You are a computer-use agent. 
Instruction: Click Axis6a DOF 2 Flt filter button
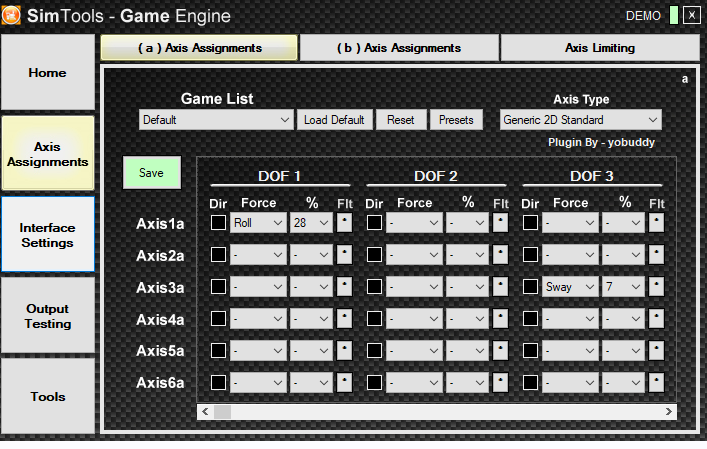(500, 382)
